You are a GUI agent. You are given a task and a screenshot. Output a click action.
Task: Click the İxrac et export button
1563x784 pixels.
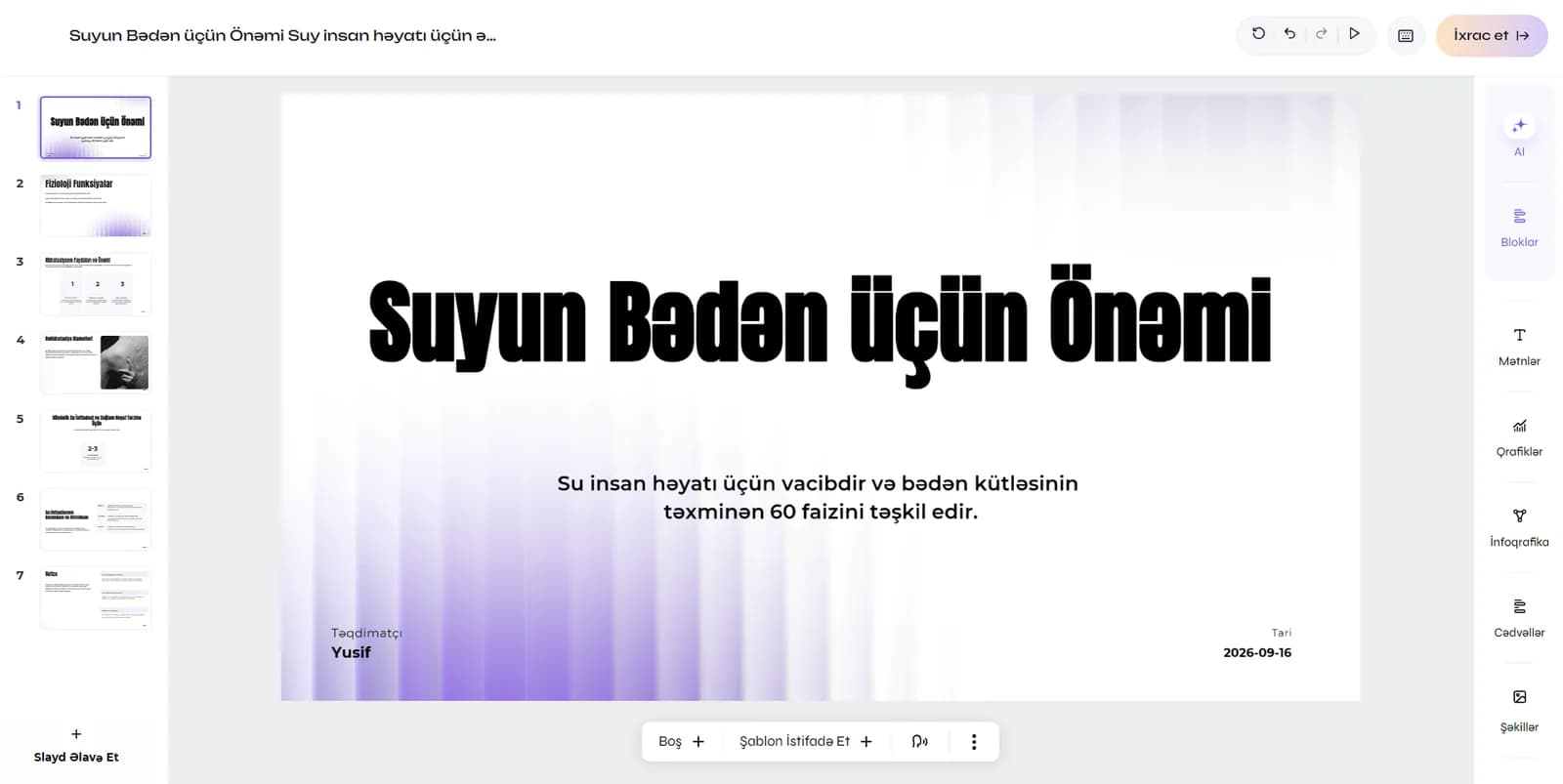tap(1491, 35)
